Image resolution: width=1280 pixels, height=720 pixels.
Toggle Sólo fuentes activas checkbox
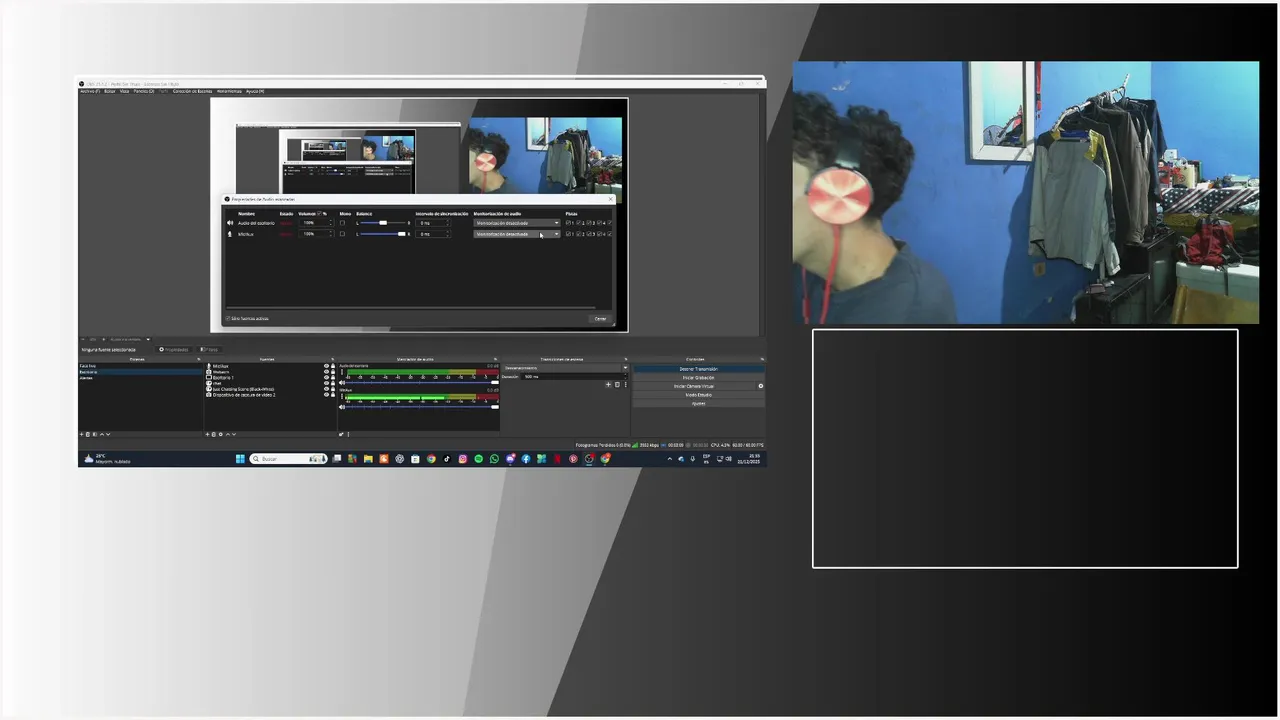(228, 318)
